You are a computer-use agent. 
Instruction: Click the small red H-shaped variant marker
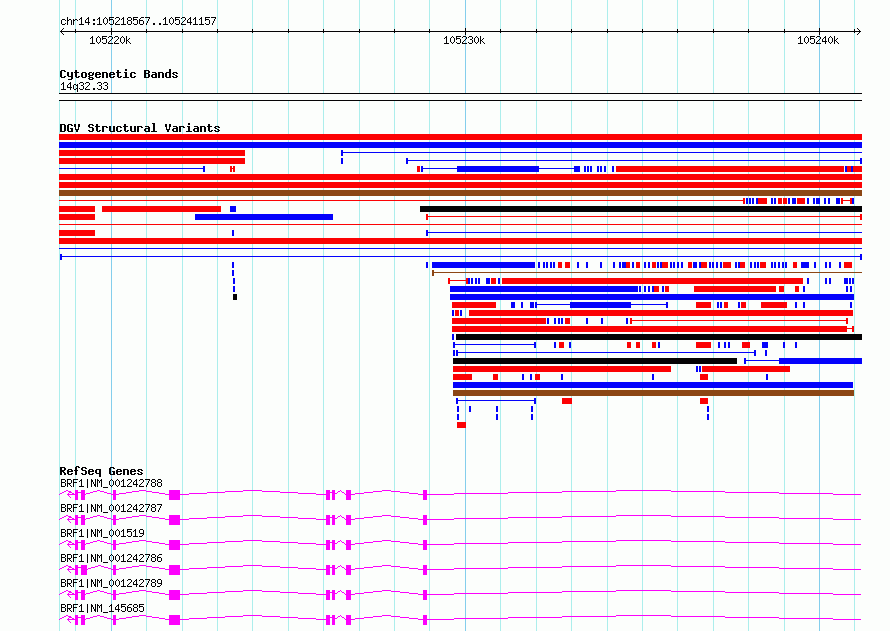[232, 169]
